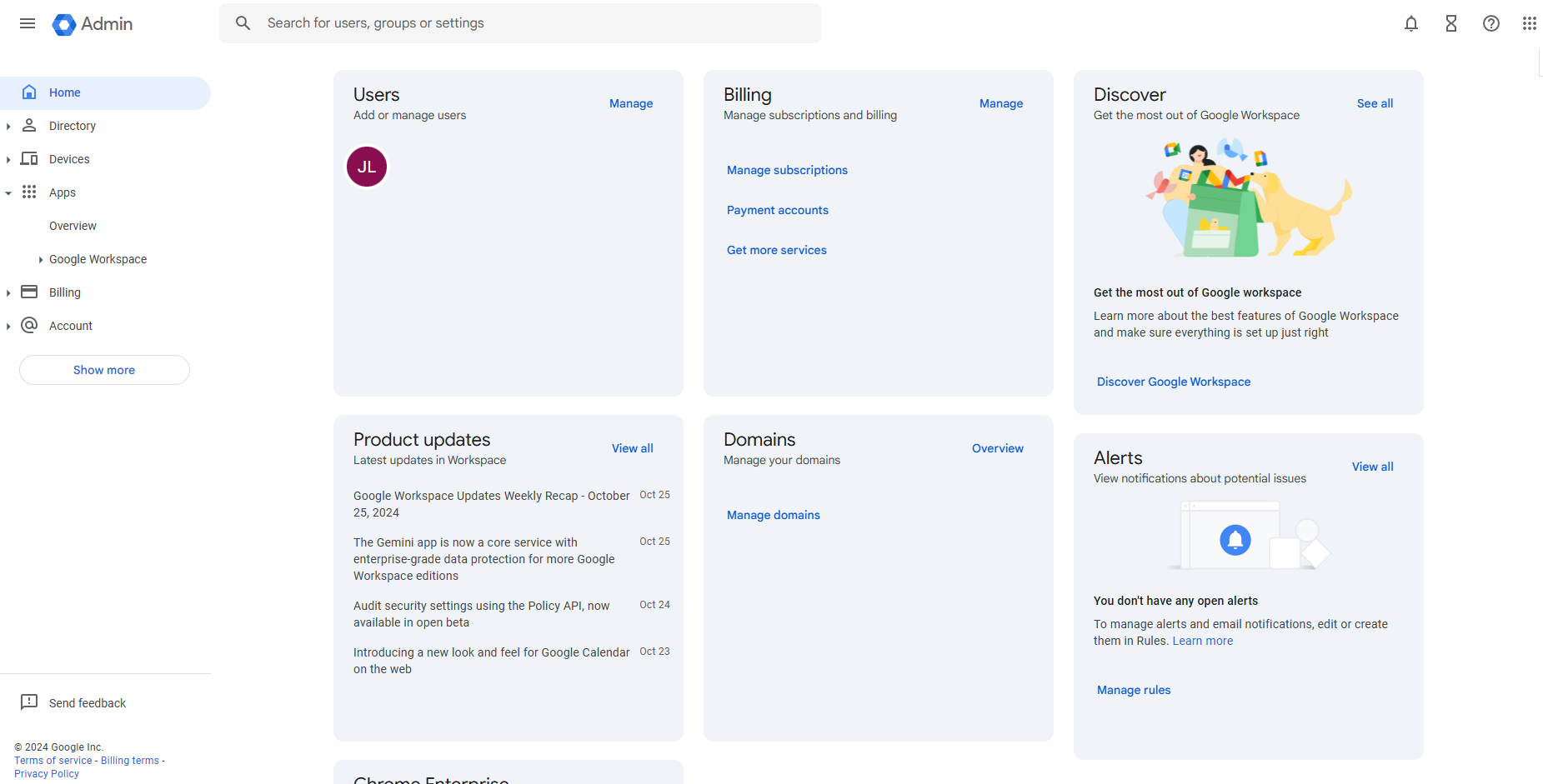Image resolution: width=1543 pixels, height=784 pixels.
Task: Open the help question mark icon
Action: (1491, 23)
